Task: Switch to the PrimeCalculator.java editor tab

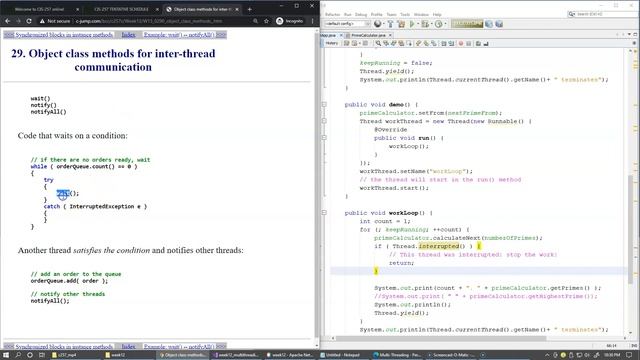Action: (369, 36)
